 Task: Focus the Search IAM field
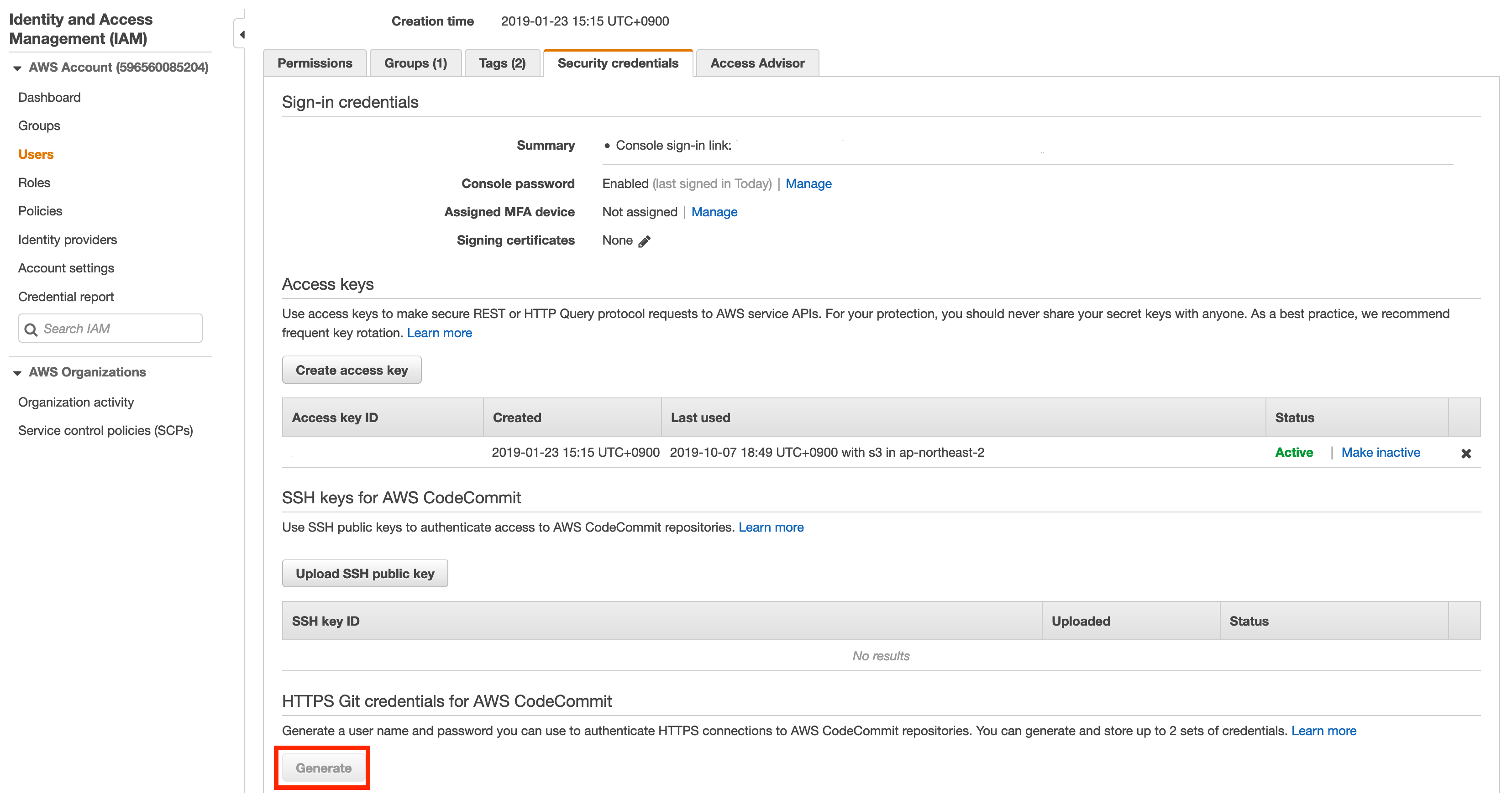point(110,329)
